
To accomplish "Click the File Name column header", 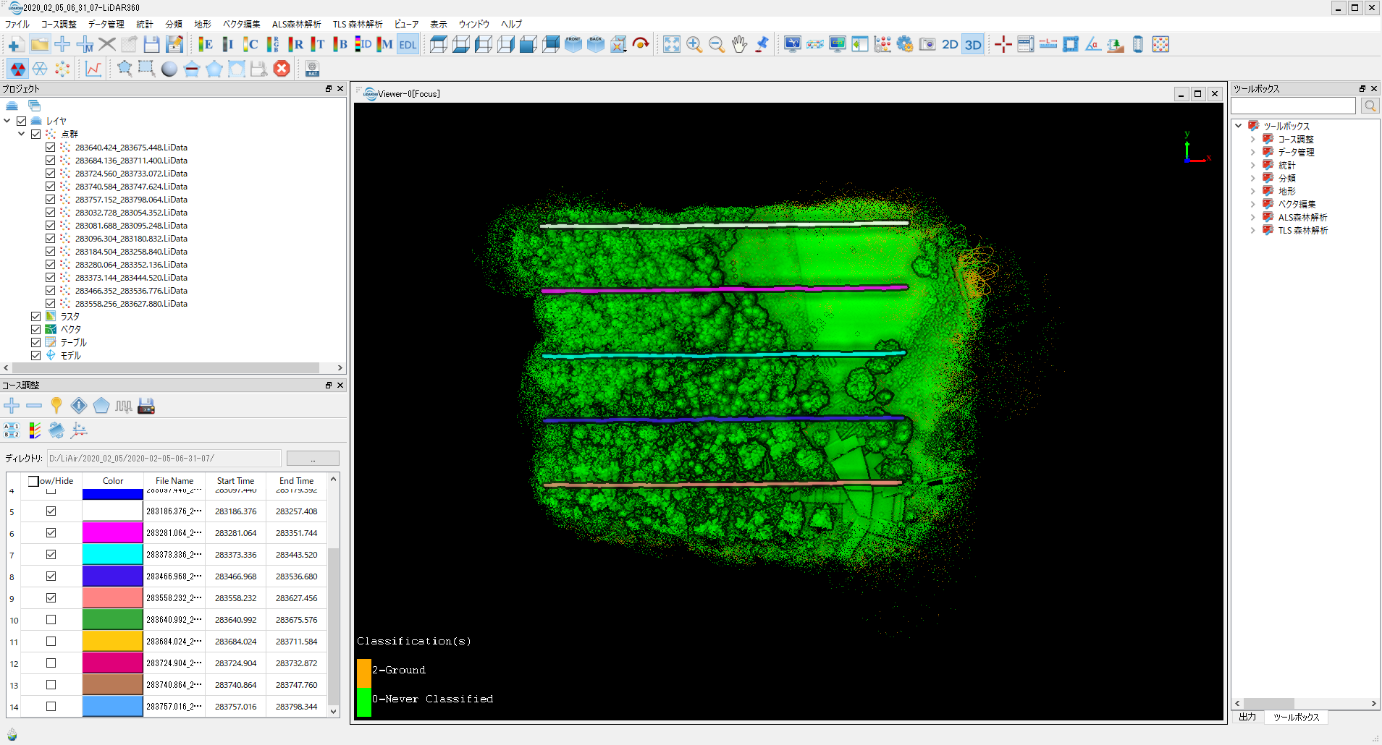I will (x=174, y=481).
